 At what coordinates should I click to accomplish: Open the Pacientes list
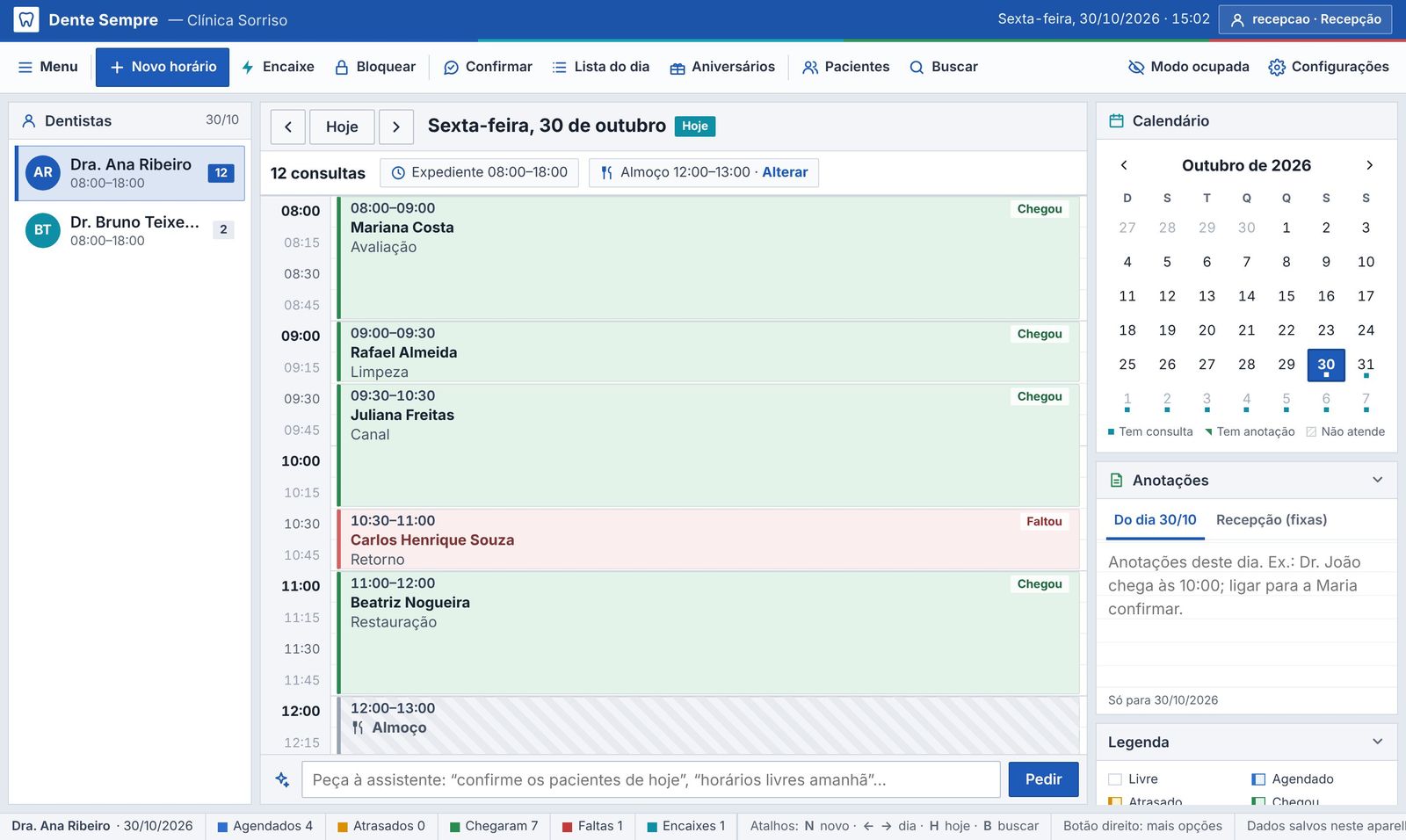tap(846, 67)
